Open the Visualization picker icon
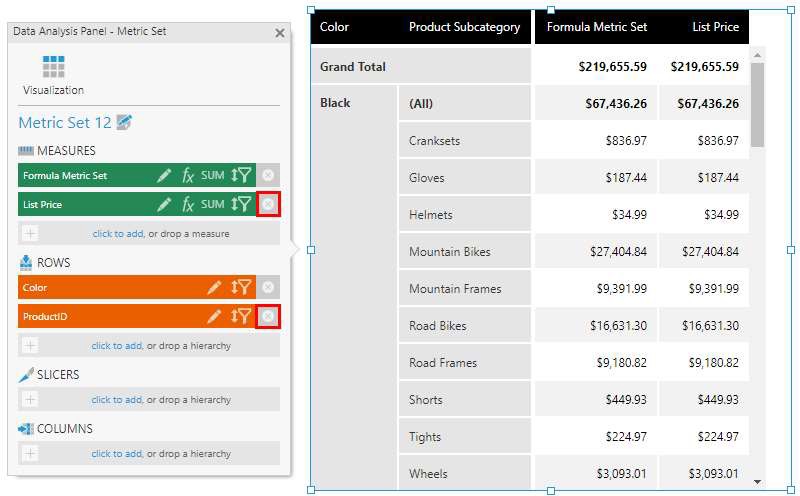 (54, 68)
